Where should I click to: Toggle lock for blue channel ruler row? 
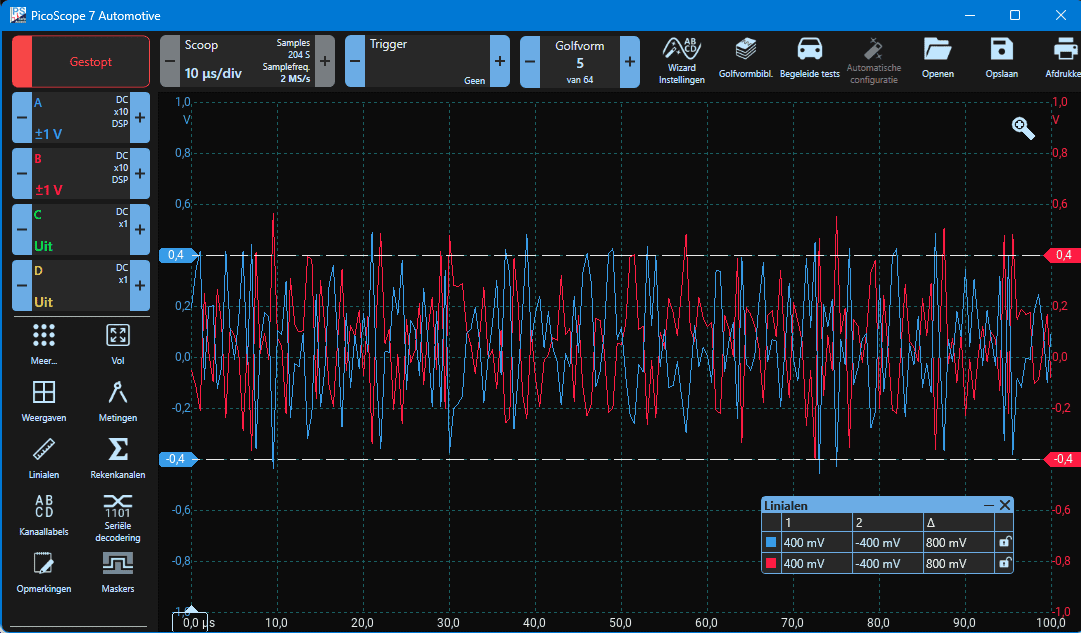coord(1004,542)
